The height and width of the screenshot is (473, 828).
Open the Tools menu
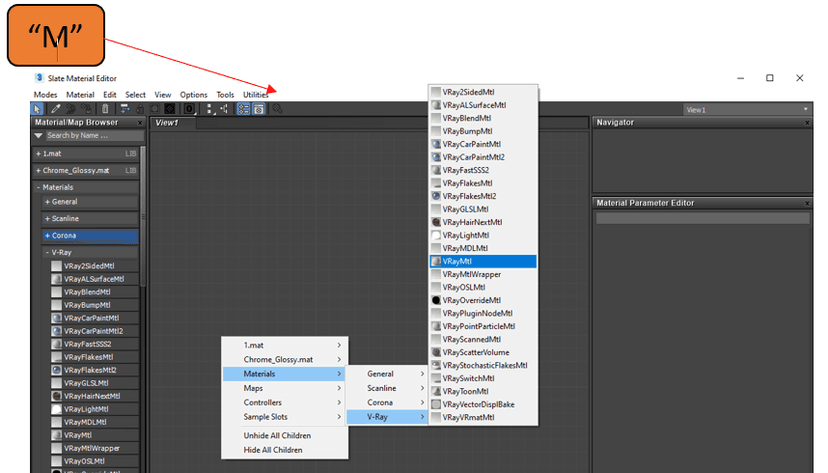click(225, 94)
